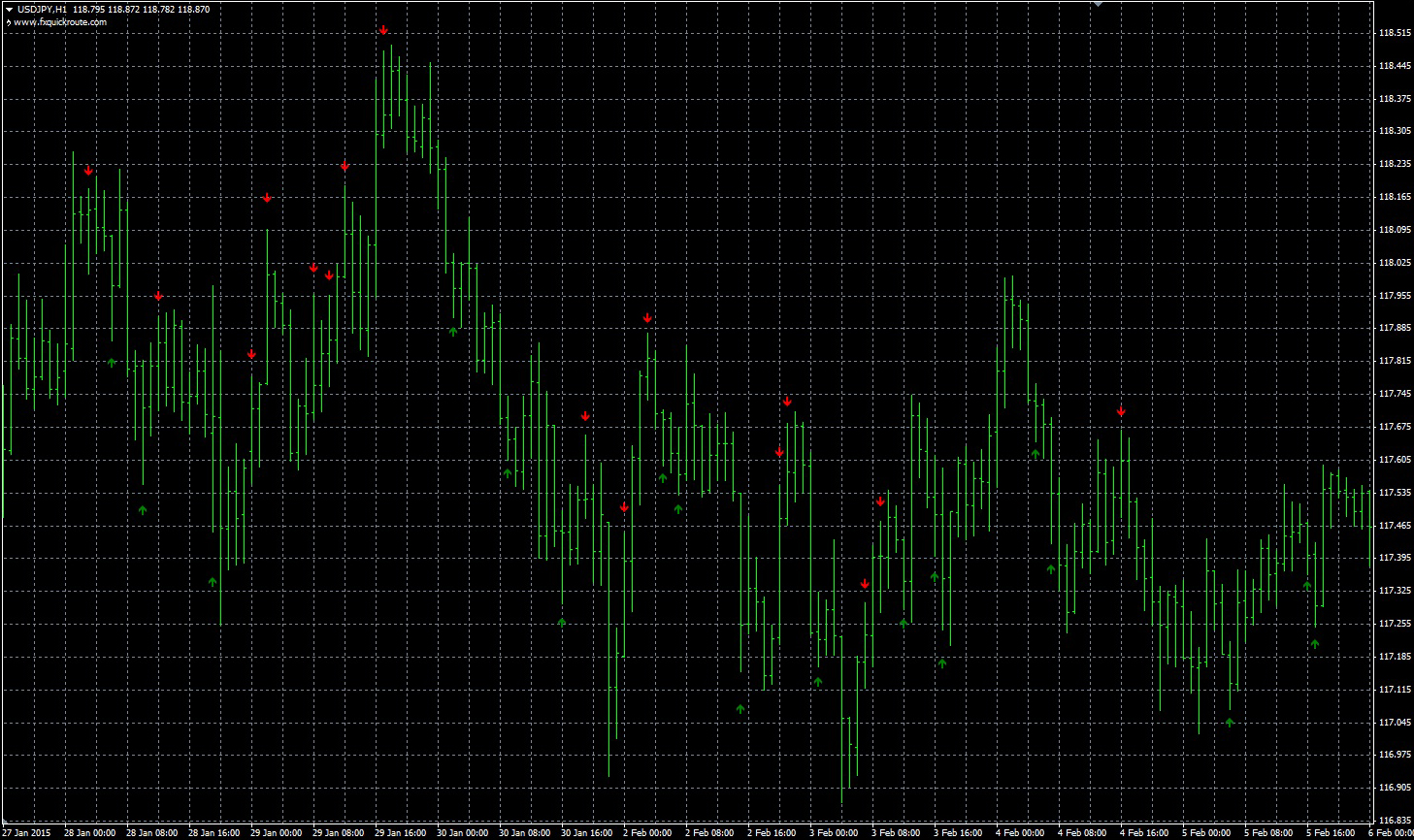This screenshot has width=1414, height=840.
Task: Click the 117.185 price label
Action: [x=1394, y=657]
